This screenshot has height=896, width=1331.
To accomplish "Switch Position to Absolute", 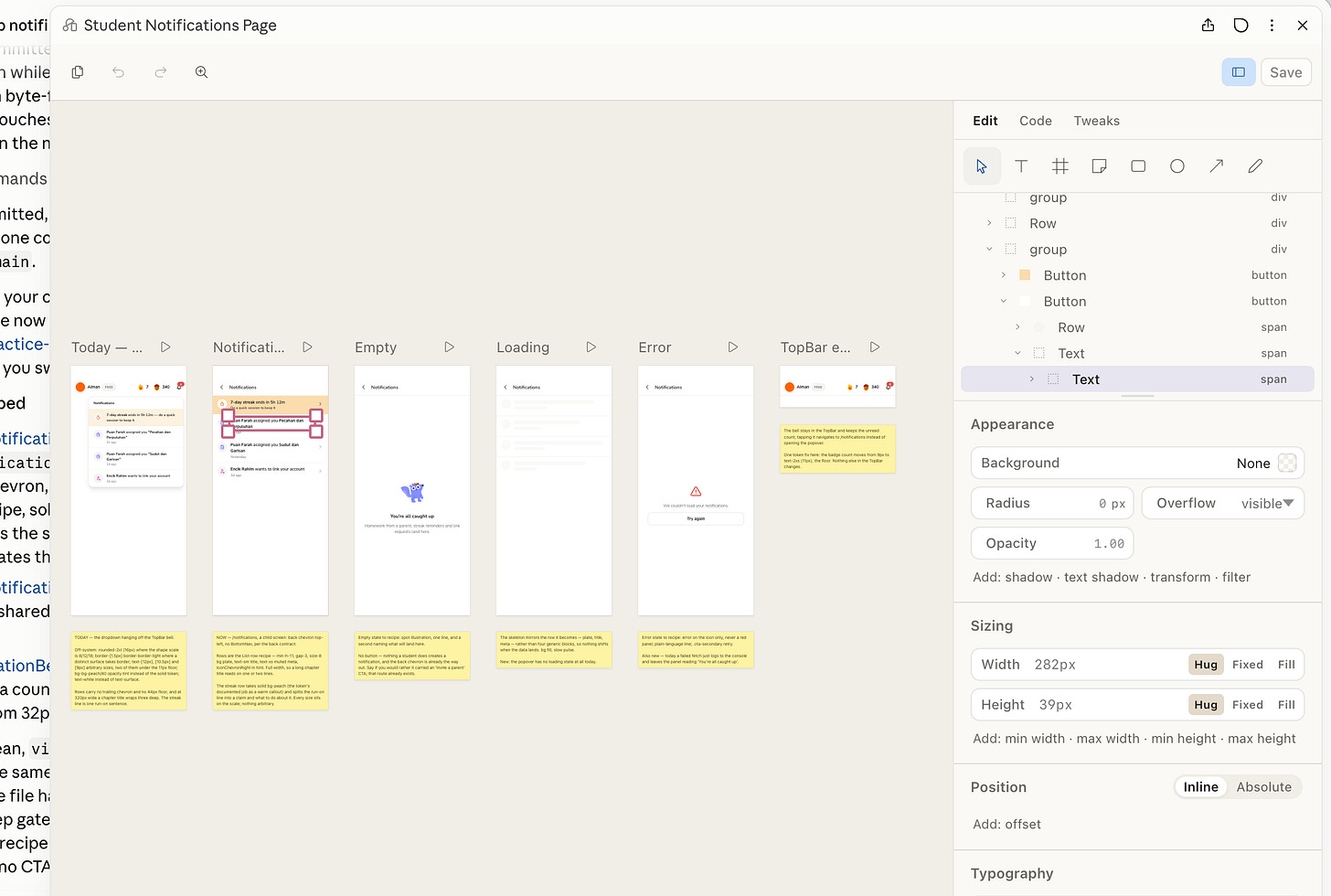I will [1264, 787].
